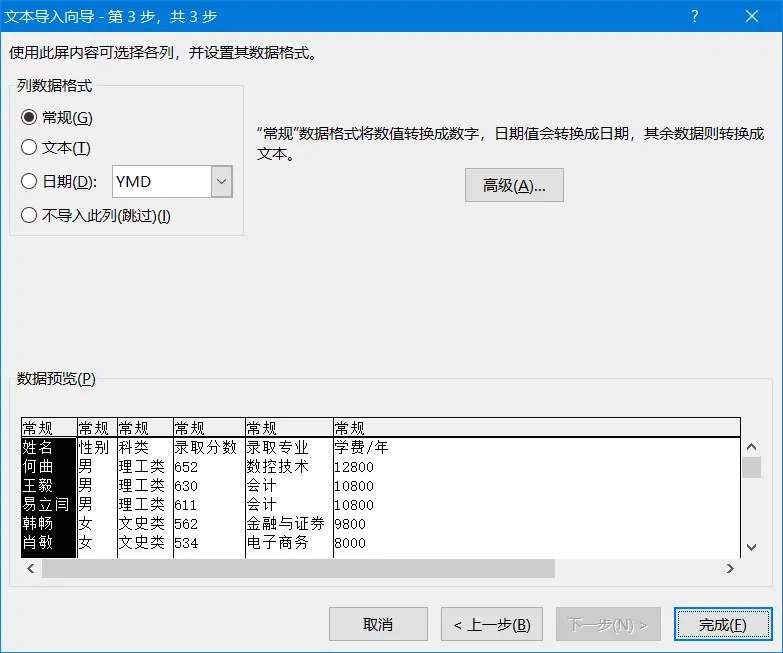Click preview scroll up arrow

click(751, 446)
